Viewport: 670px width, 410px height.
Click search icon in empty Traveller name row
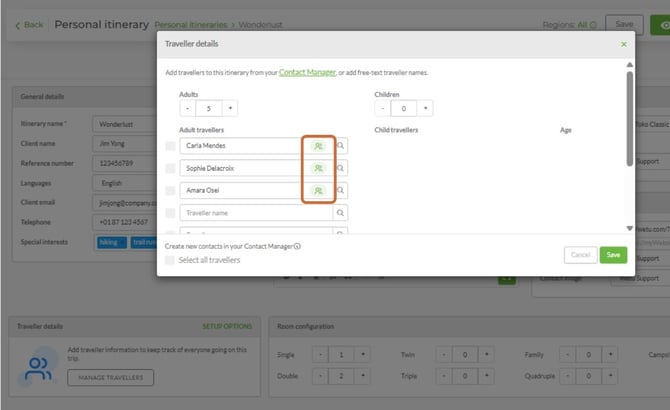pyautogui.click(x=340, y=213)
